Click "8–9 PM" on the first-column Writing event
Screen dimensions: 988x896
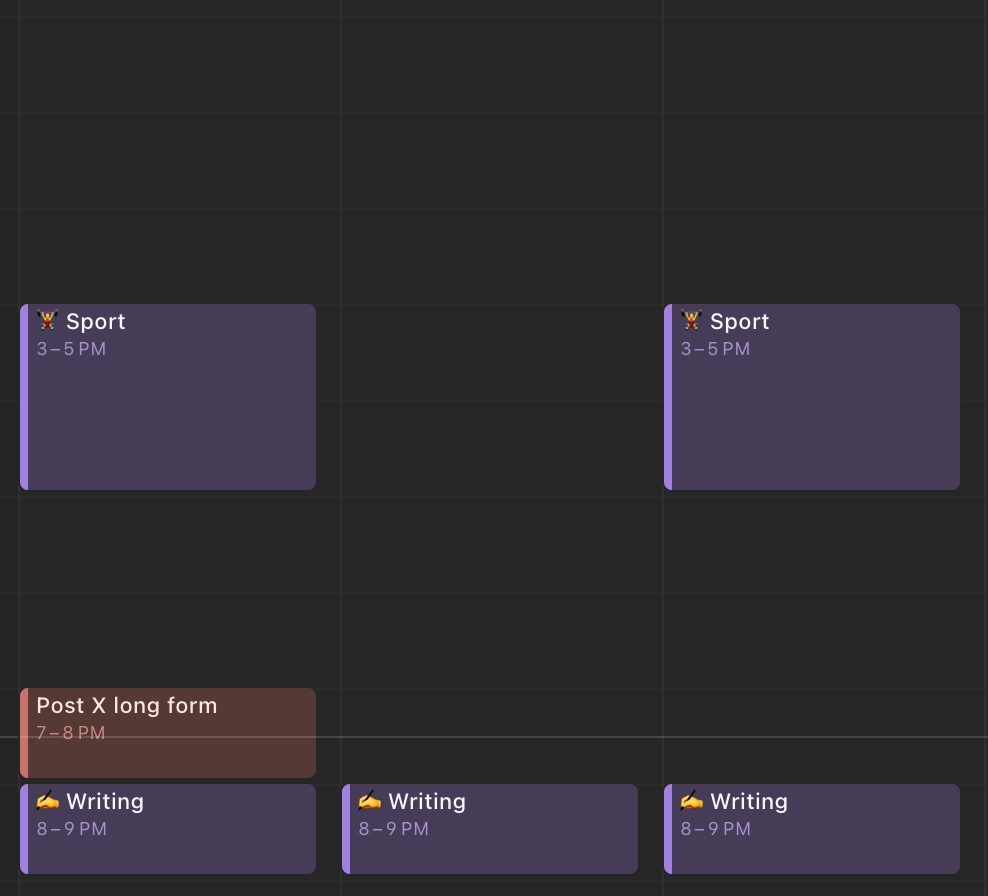point(71,829)
